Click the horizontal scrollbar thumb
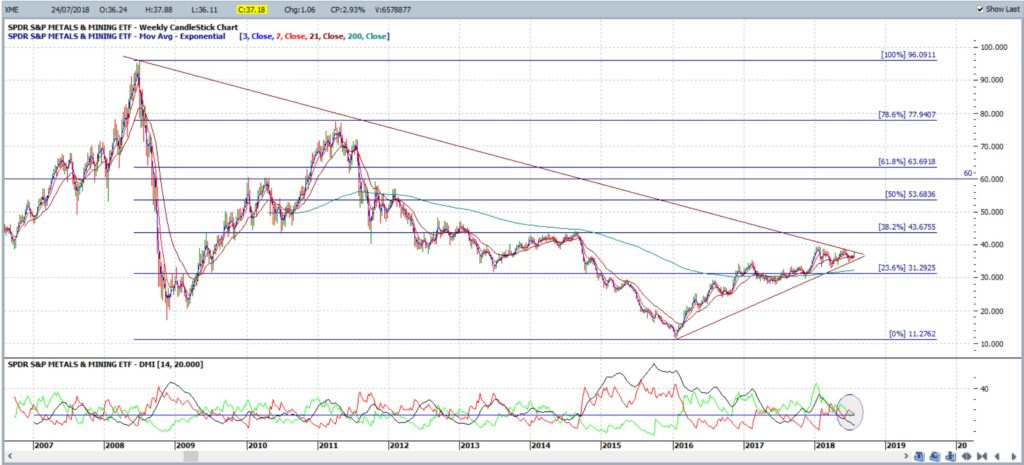1024x465 pixels. click(191, 456)
